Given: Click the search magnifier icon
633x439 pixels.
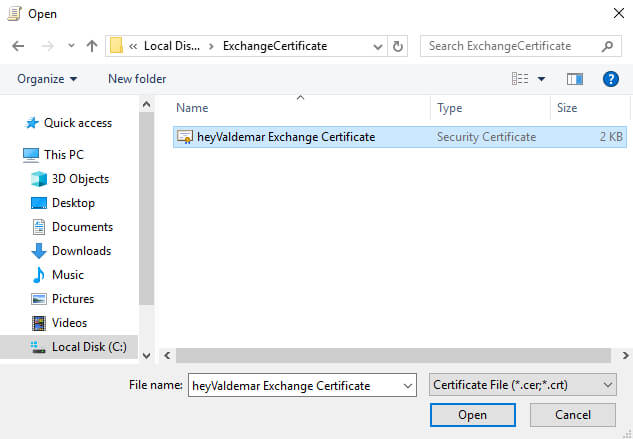Looking at the screenshot, I should (607, 46).
